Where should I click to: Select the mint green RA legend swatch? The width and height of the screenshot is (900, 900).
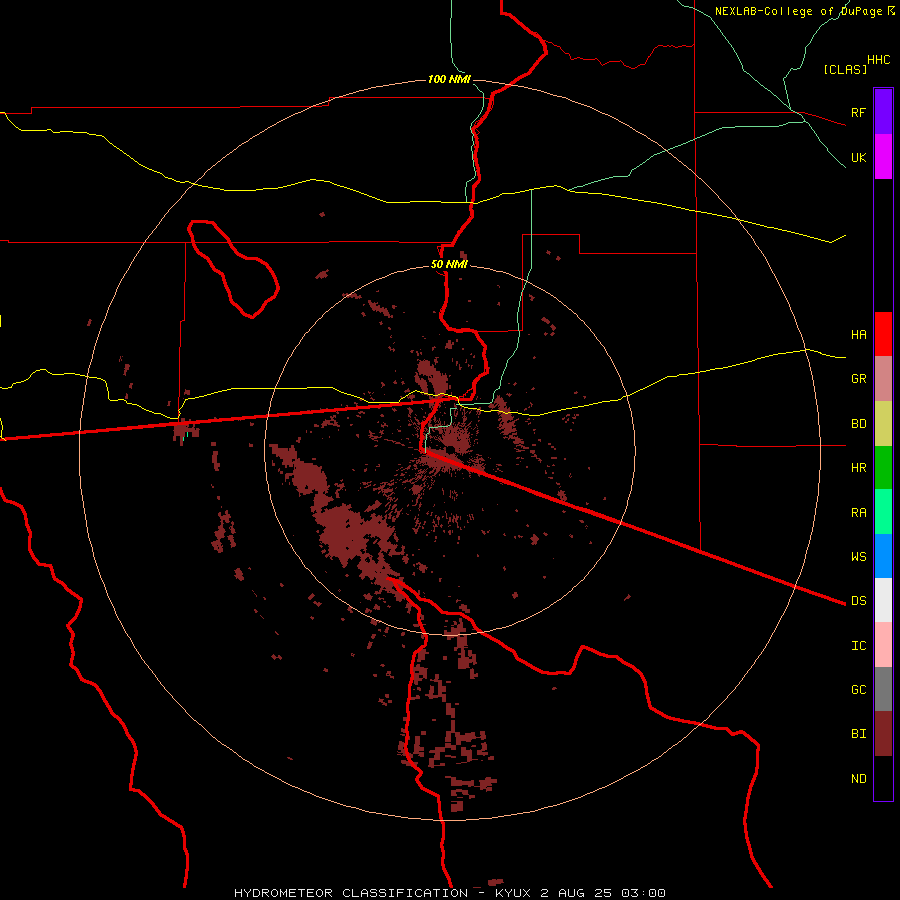pyautogui.click(x=883, y=512)
